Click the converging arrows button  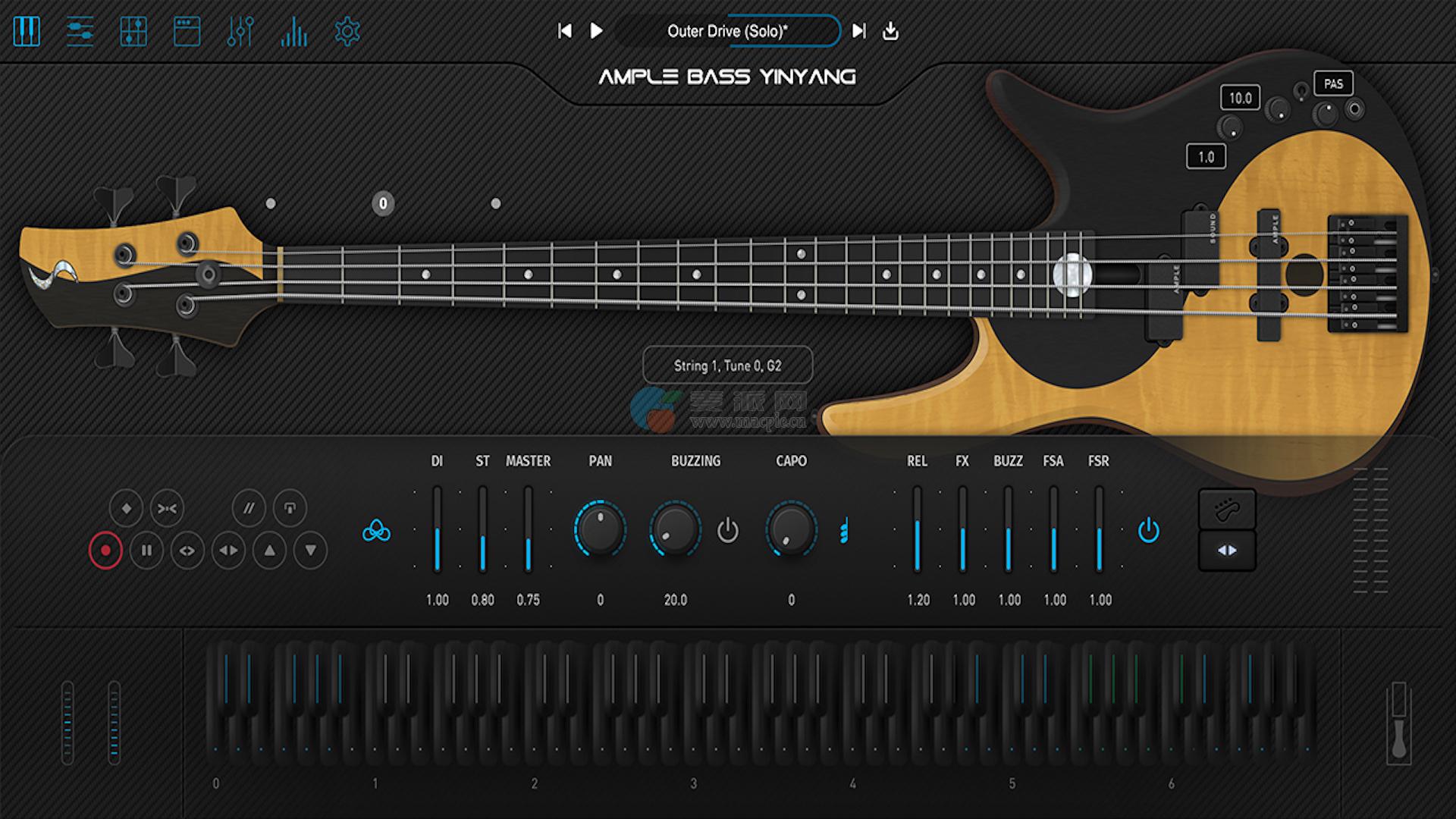pyautogui.click(x=168, y=508)
